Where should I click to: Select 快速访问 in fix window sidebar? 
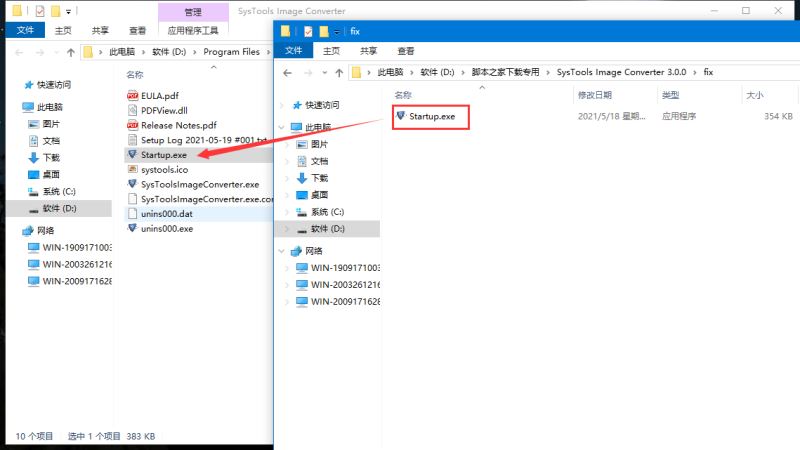322,105
